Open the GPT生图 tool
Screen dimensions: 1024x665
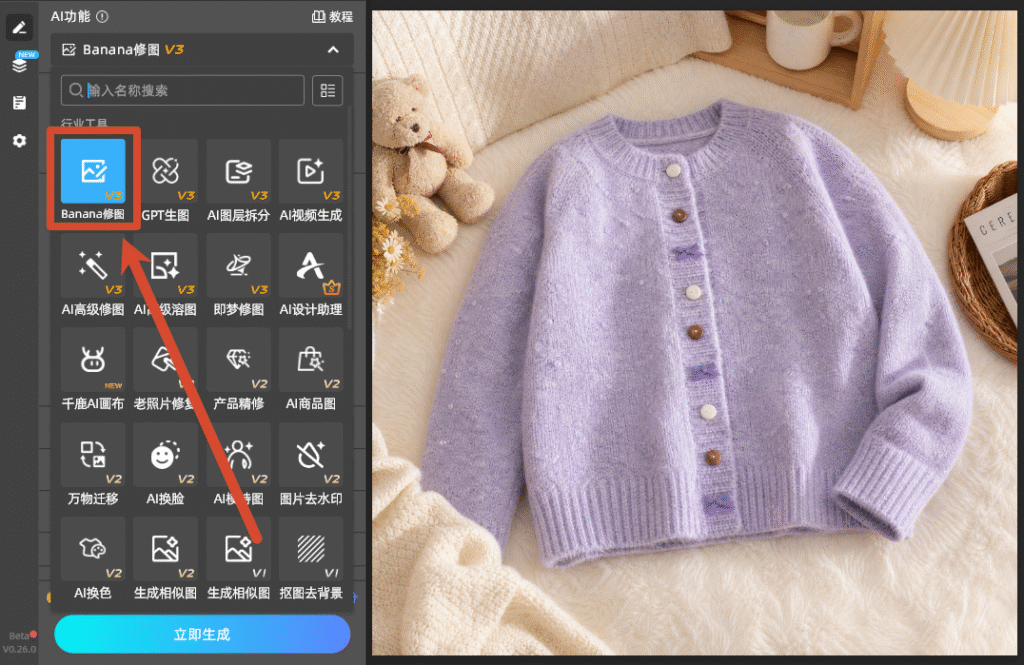pos(165,171)
